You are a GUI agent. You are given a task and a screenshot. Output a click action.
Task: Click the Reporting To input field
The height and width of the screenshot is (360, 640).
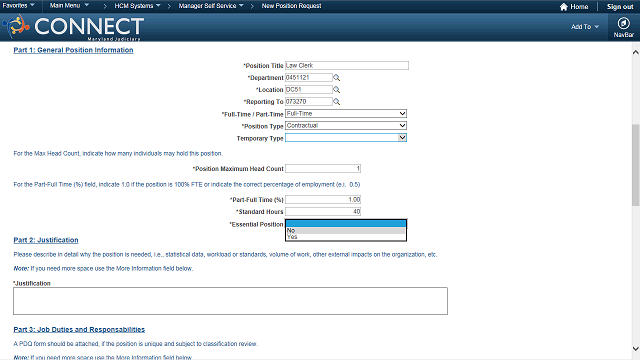(x=309, y=102)
